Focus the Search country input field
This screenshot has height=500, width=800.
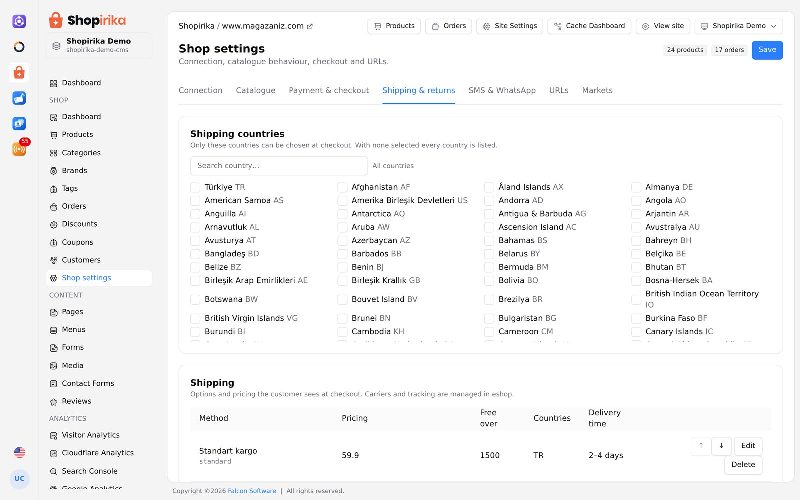pos(279,166)
